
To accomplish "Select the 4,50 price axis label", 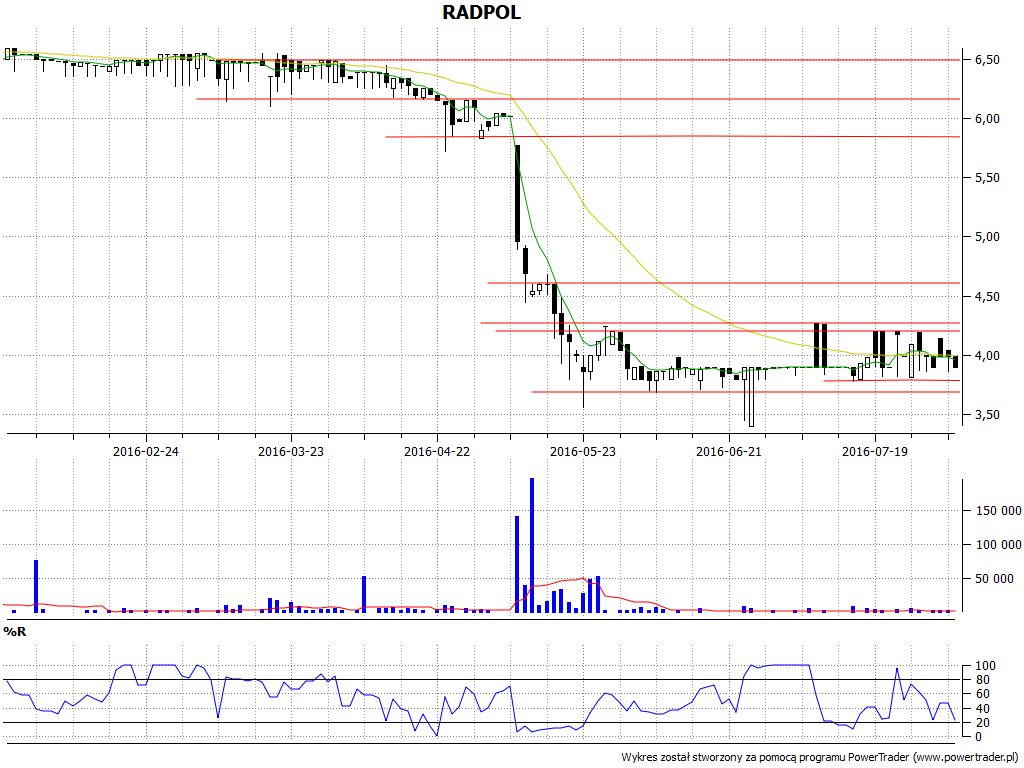I will 987,296.
